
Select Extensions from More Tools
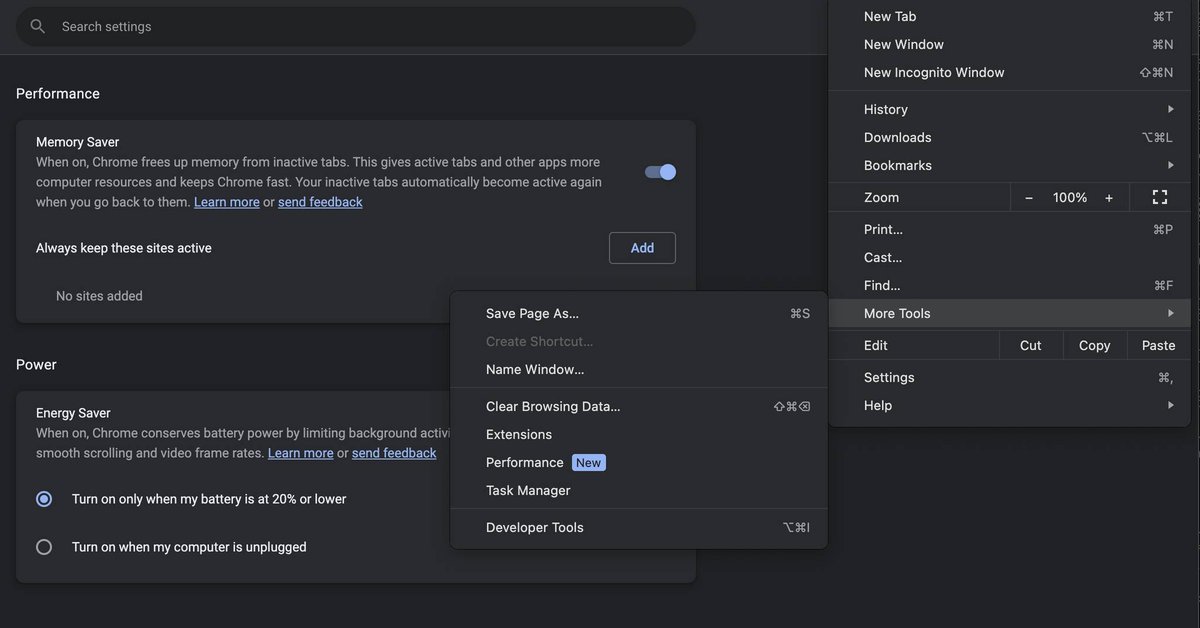tap(519, 434)
